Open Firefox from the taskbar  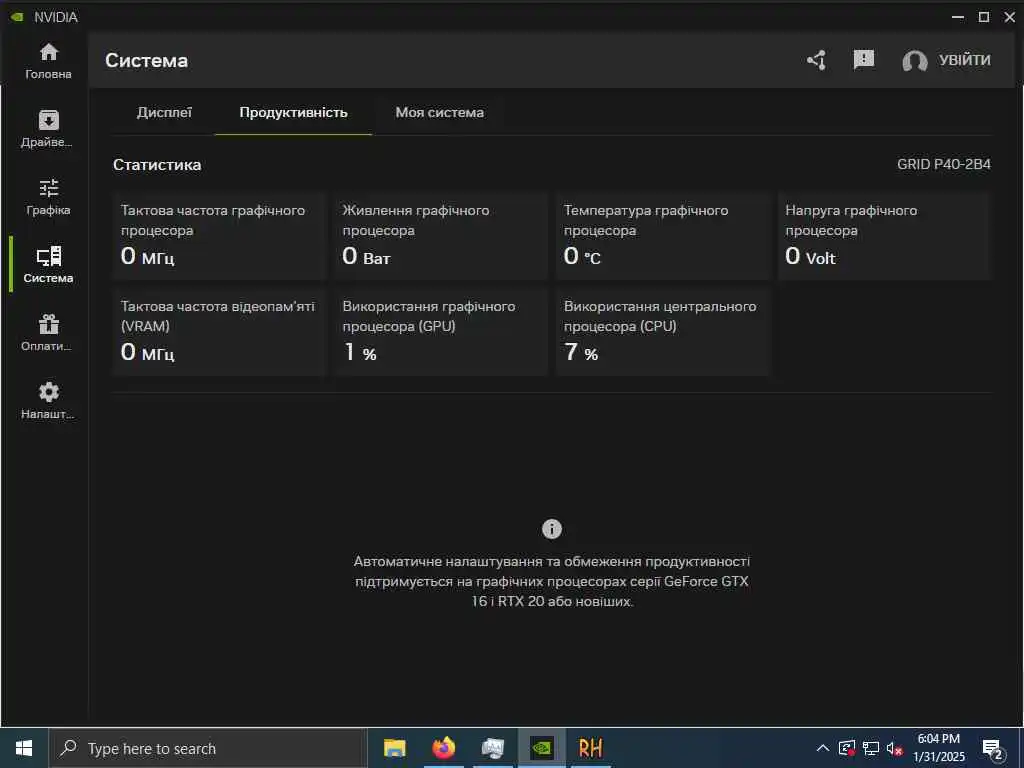[443, 748]
